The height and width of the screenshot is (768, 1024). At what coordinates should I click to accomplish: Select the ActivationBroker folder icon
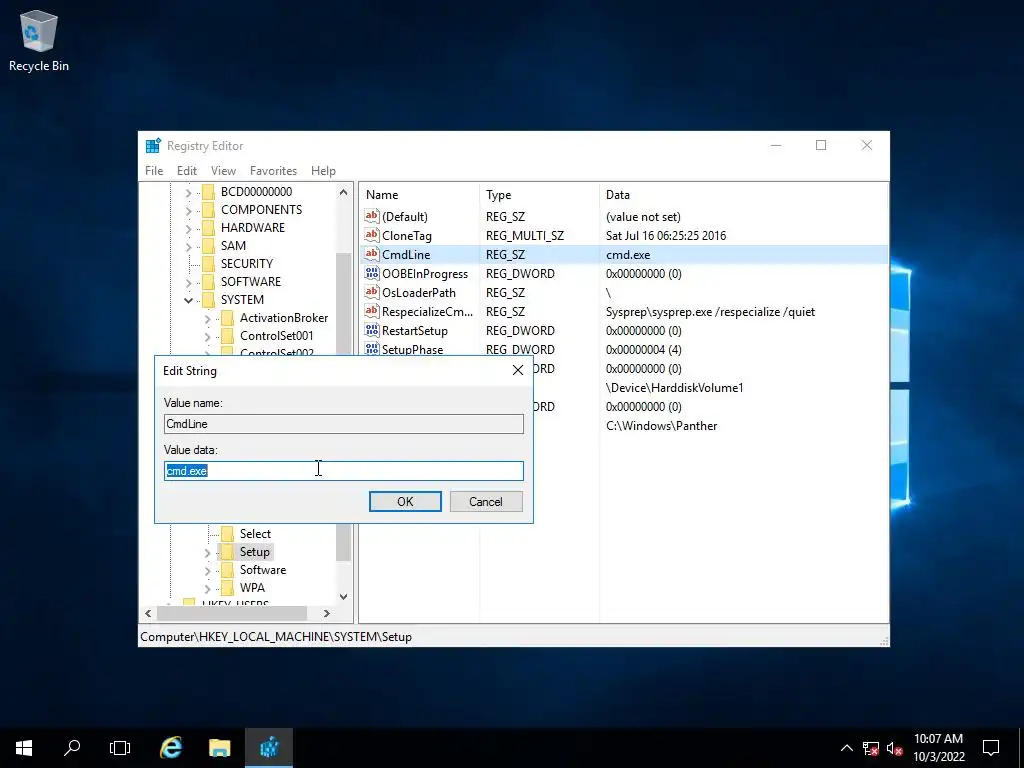[x=227, y=317]
